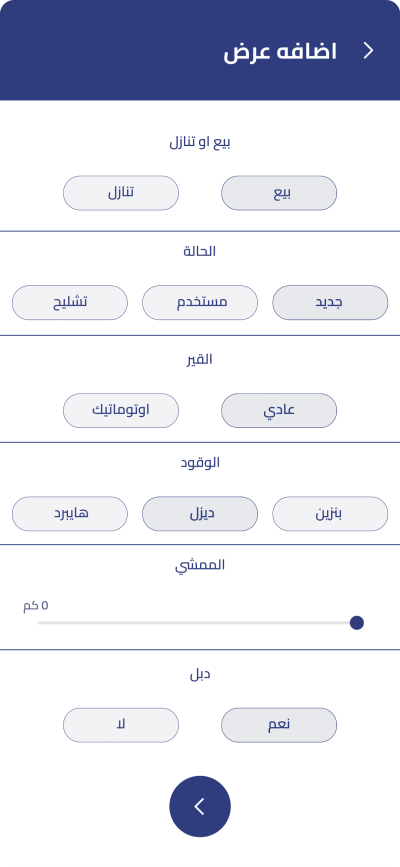The width and height of the screenshot is (400, 867).
Task: Choose جديد condition
Action: point(330,302)
